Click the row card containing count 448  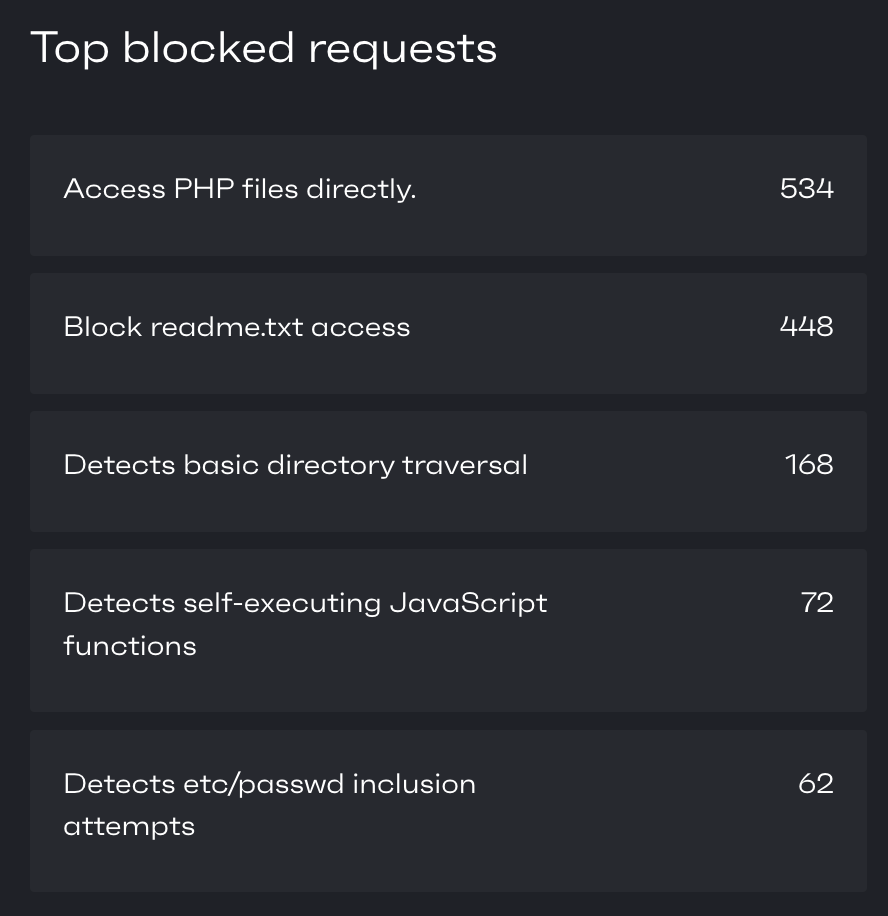point(448,334)
